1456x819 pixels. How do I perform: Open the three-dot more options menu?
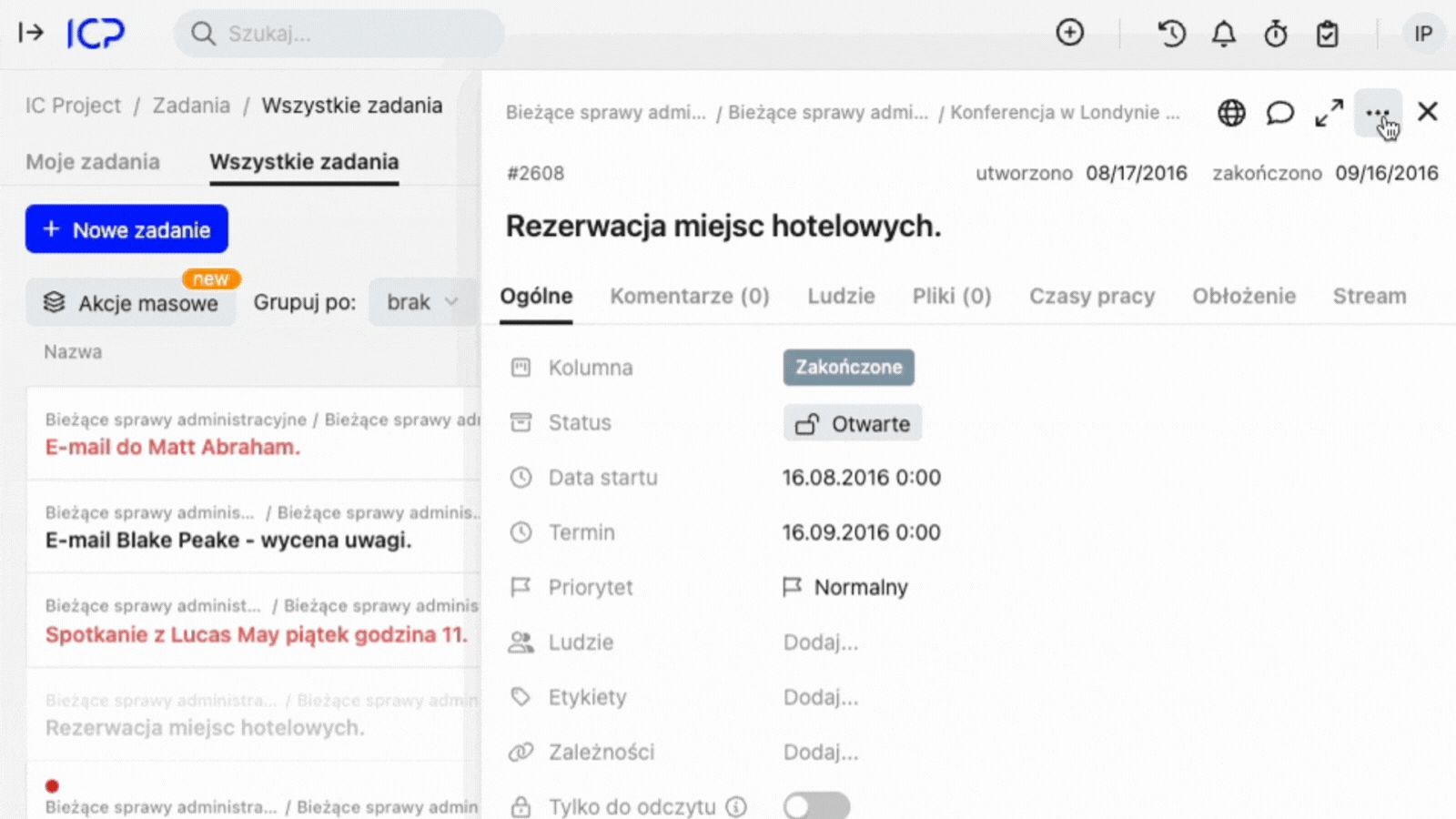[x=1380, y=113]
